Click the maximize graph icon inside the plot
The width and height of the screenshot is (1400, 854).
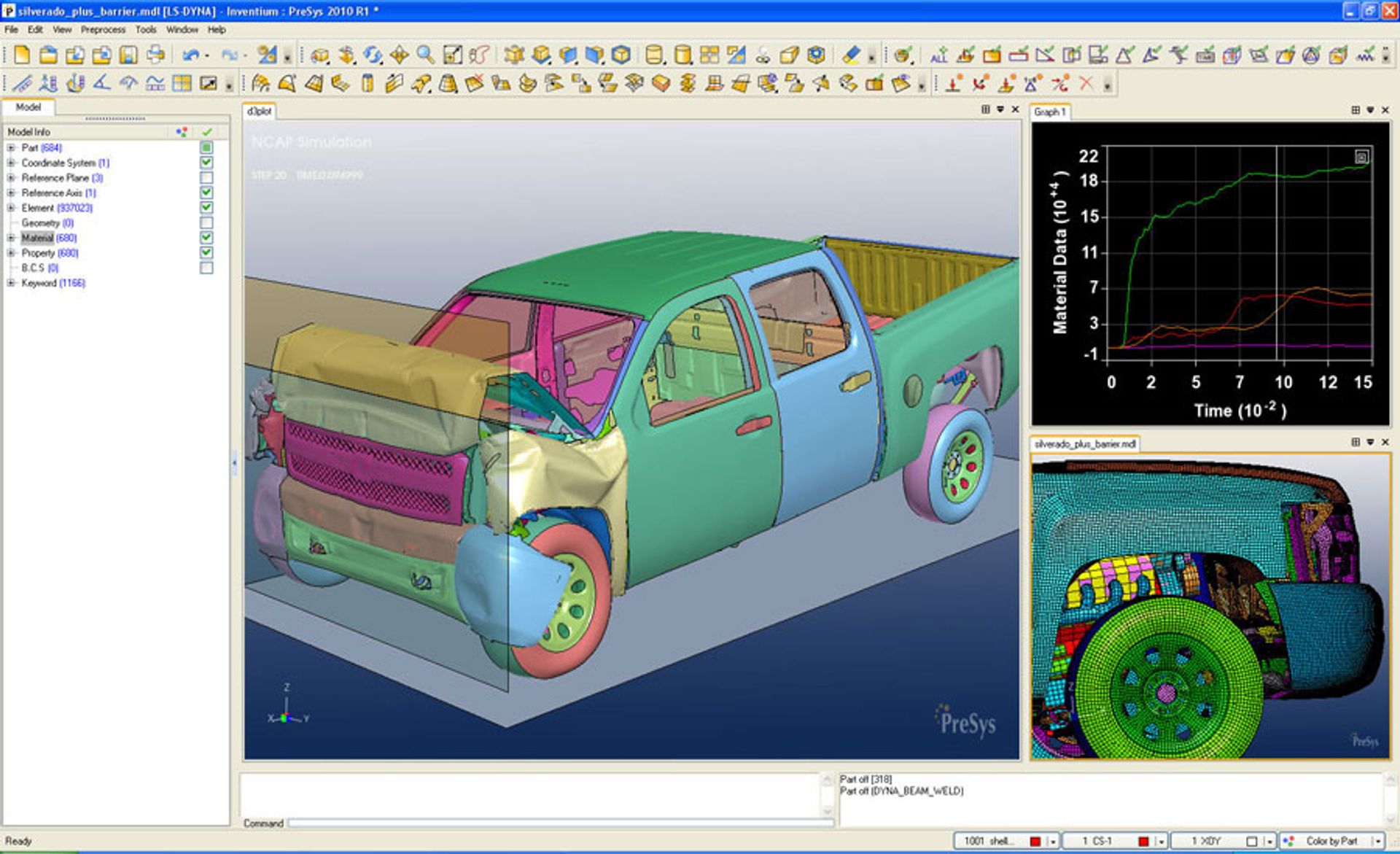(x=1361, y=156)
